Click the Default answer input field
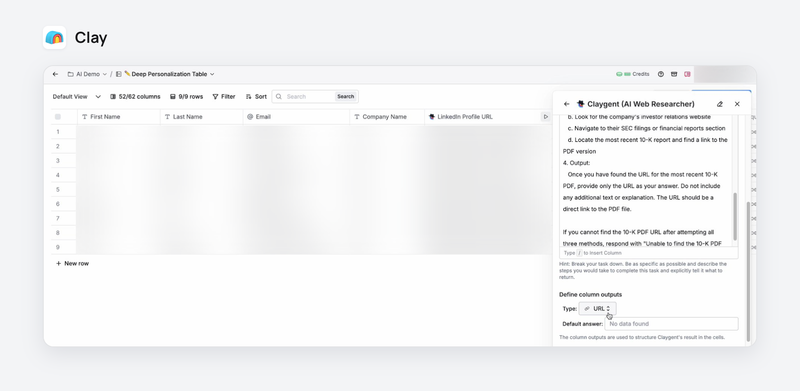The height and width of the screenshot is (391, 800). click(x=671, y=324)
